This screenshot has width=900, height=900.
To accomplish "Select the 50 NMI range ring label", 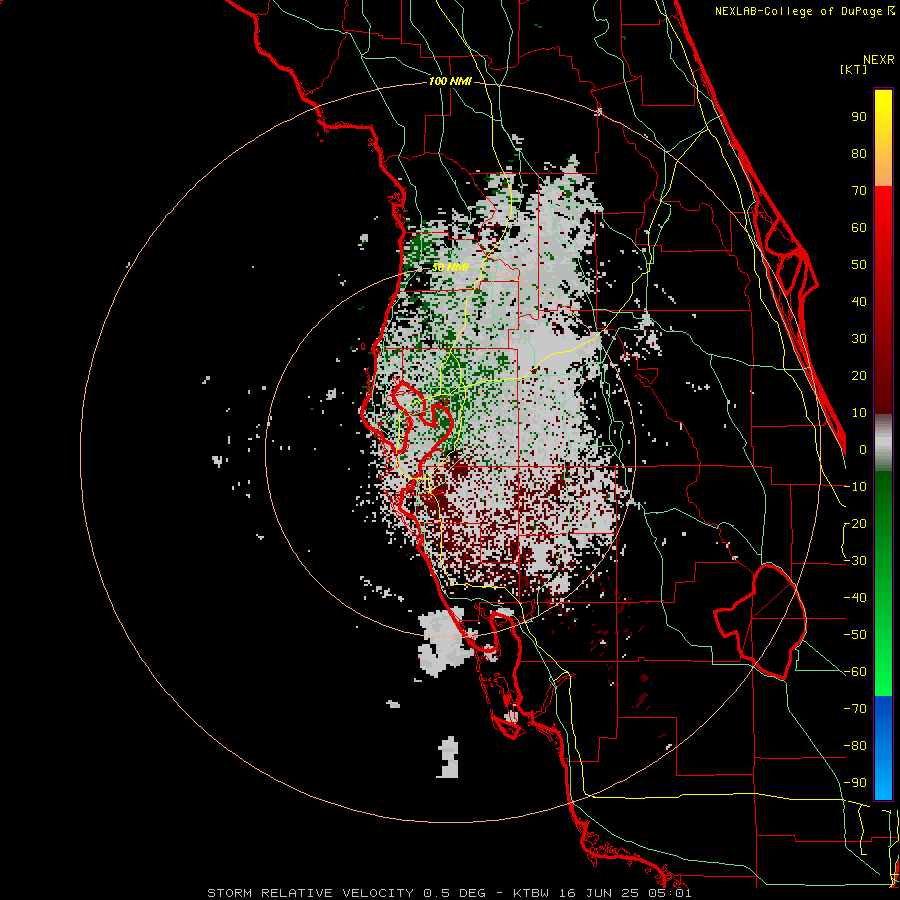I will (450, 267).
